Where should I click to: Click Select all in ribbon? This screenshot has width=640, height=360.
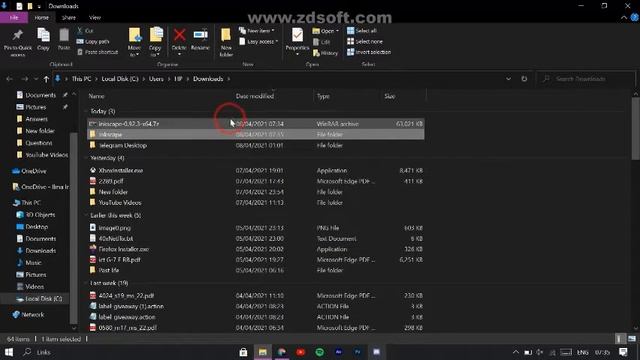click(x=362, y=31)
